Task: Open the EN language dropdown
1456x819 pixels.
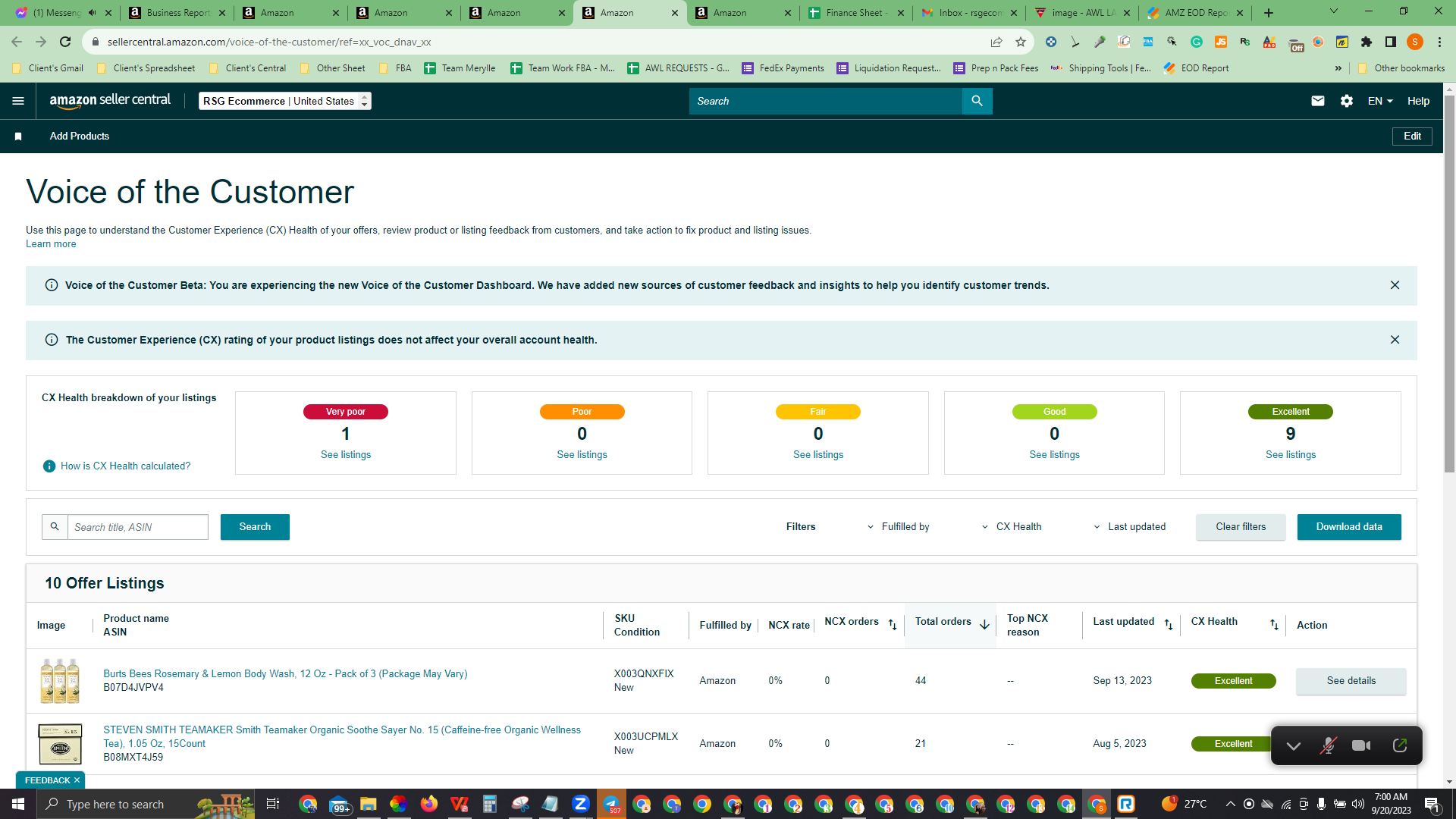Action: 1380,101
